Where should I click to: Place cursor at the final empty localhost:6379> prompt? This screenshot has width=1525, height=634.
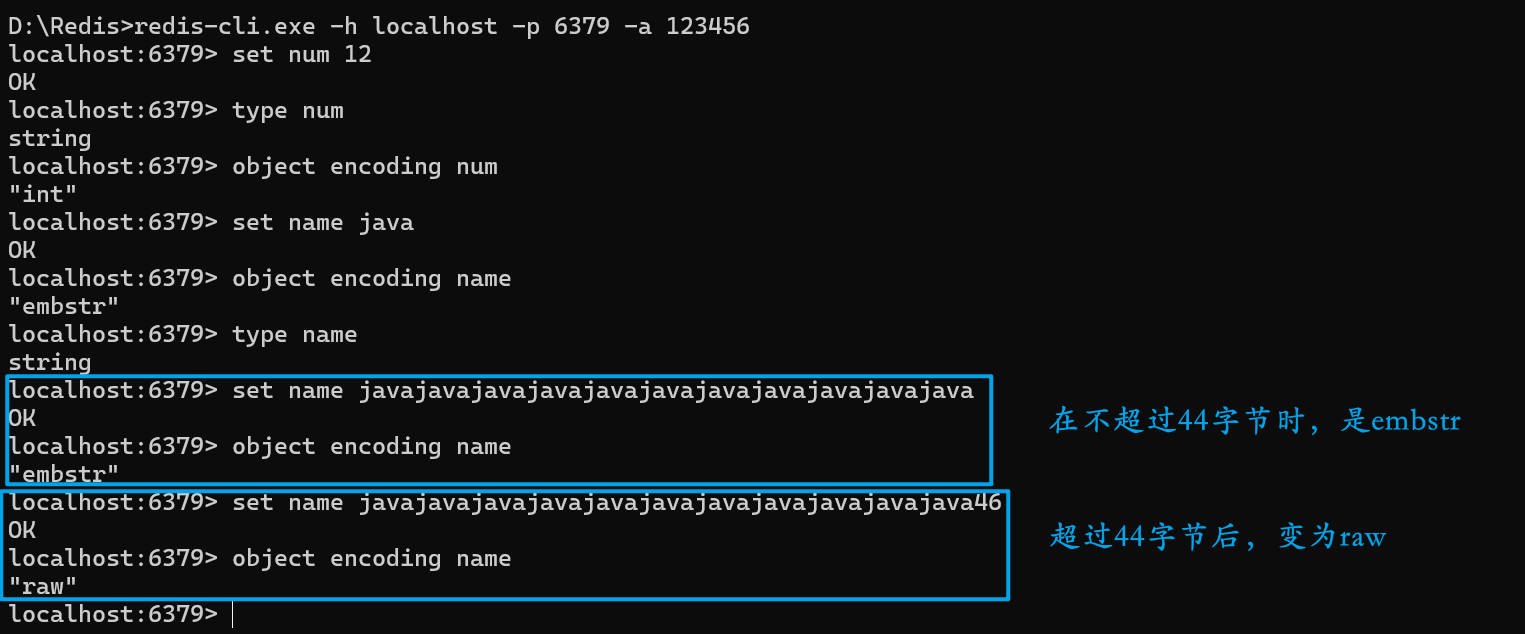[231, 615]
